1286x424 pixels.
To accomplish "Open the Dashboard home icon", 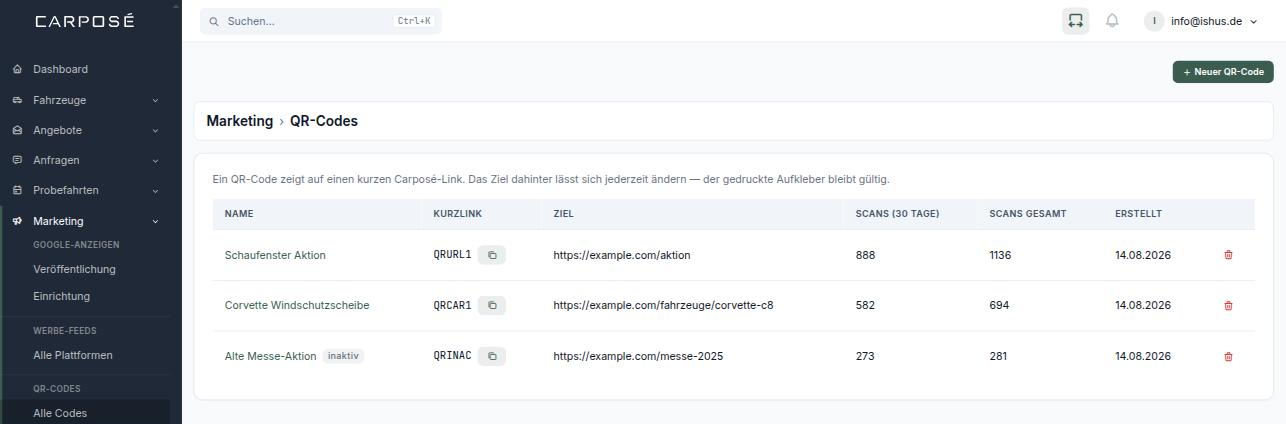I will pyautogui.click(x=17, y=69).
